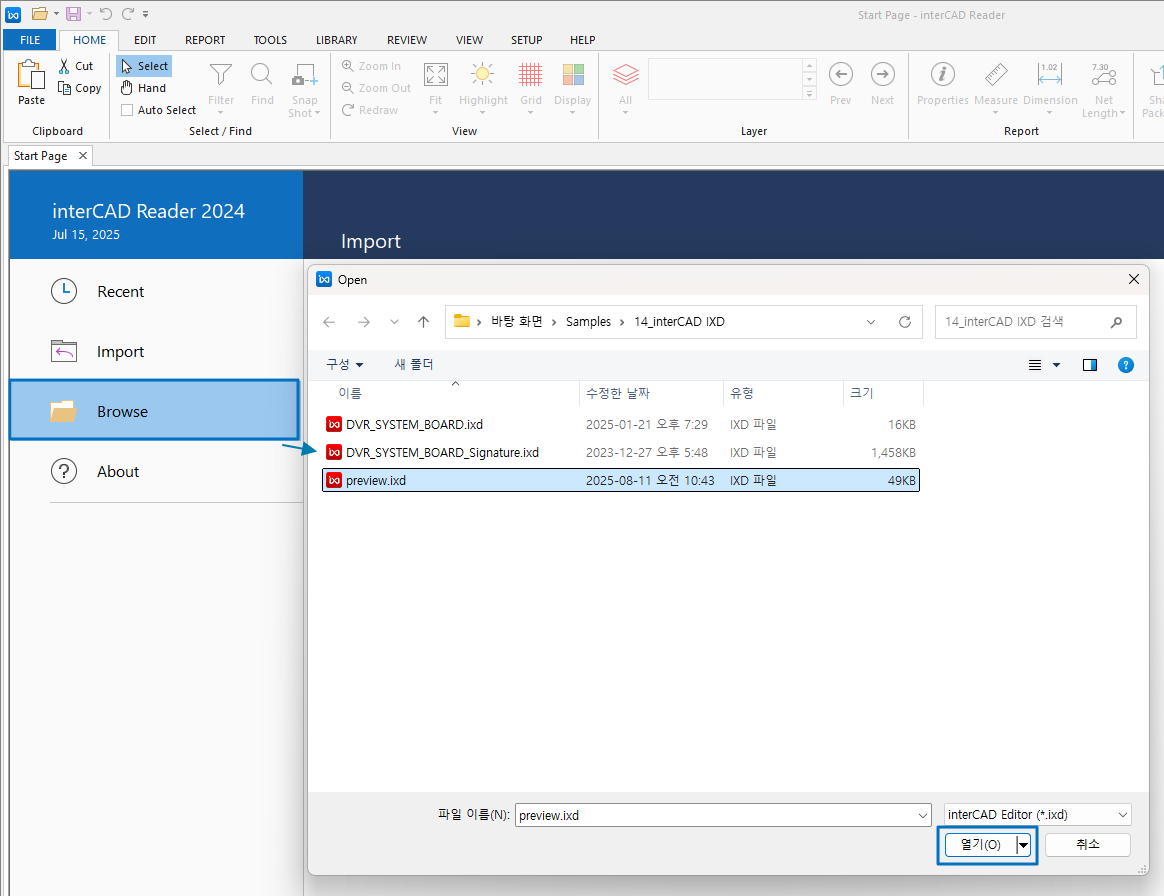Expand the Layer combo box list
The width and height of the screenshot is (1164, 896).
click(810, 94)
